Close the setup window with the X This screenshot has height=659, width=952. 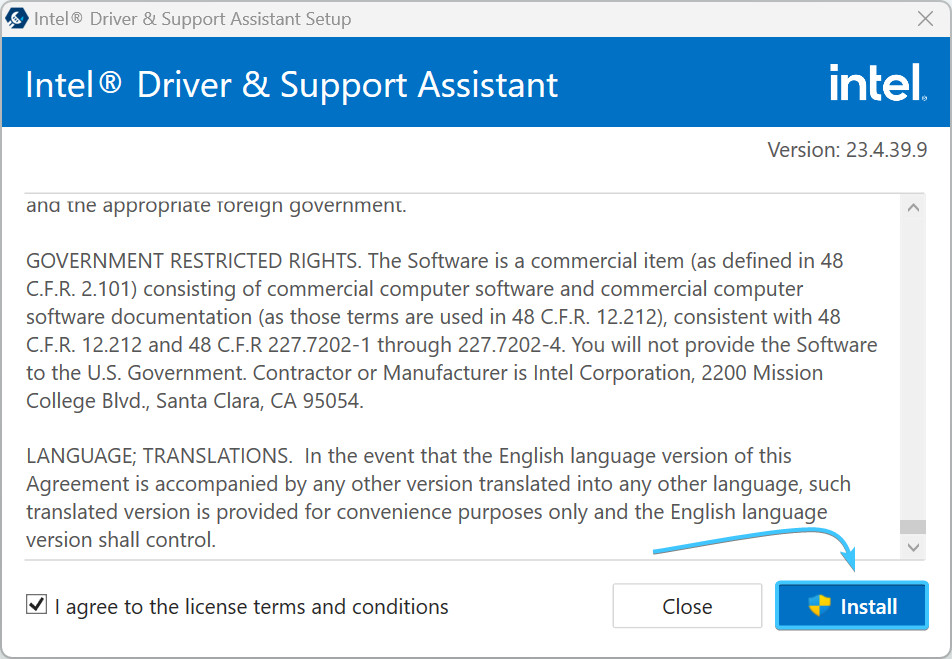[926, 19]
